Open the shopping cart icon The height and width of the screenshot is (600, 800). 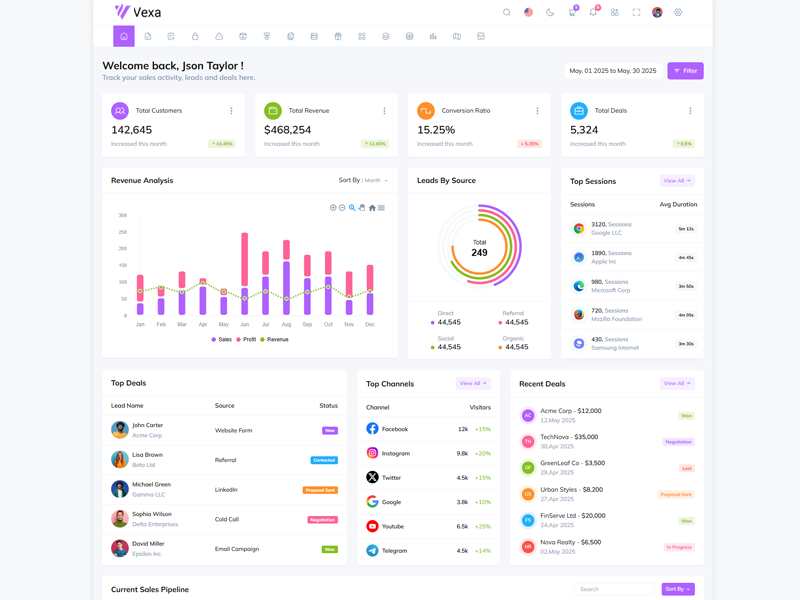click(x=572, y=13)
